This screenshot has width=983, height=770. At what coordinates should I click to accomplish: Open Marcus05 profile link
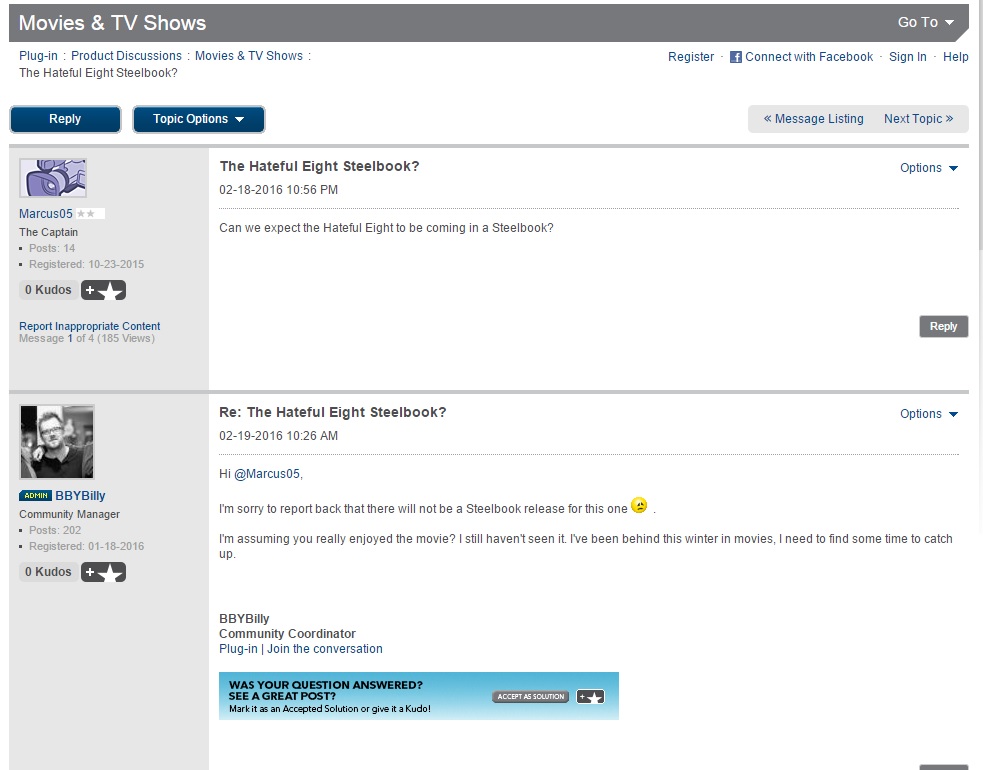click(46, 214)
